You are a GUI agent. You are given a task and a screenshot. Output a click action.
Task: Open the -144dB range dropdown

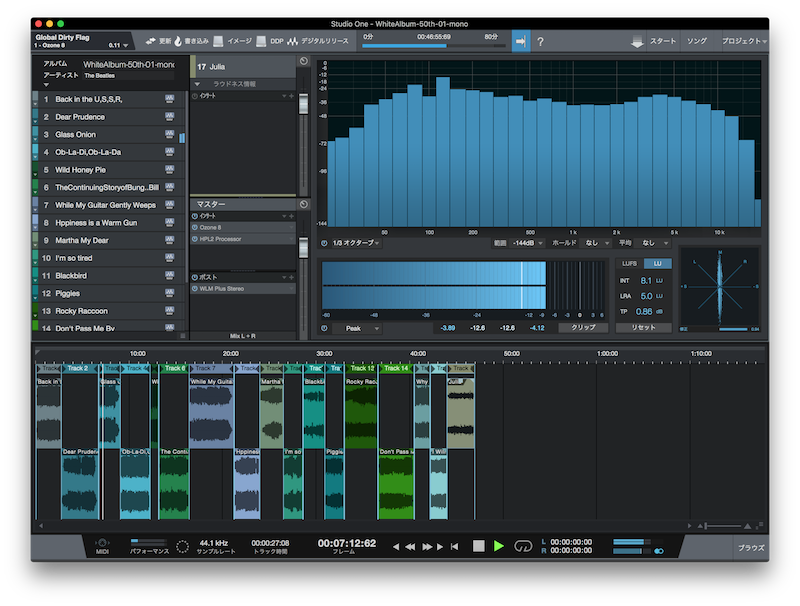point(528,243)
